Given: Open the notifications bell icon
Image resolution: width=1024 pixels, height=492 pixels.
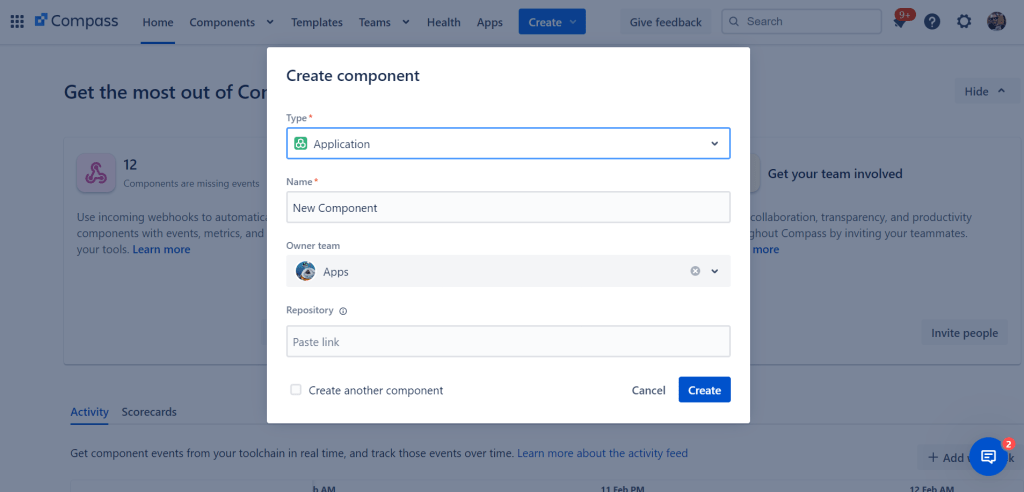Looking at the screenshot, I should 901,21.
